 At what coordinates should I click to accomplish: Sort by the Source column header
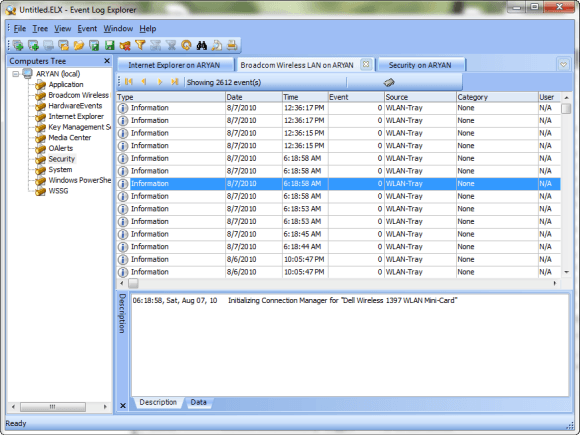point(420,97)
